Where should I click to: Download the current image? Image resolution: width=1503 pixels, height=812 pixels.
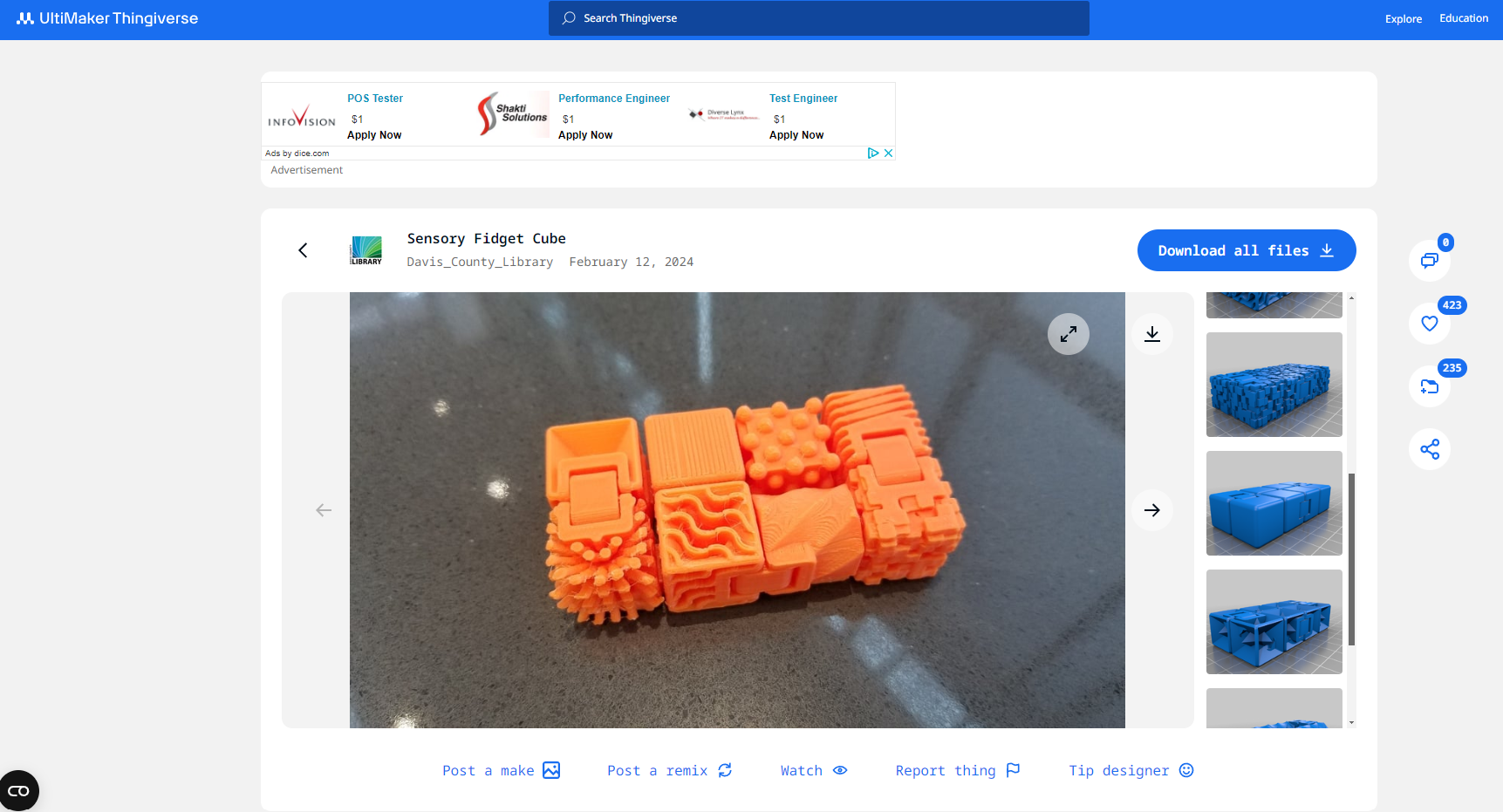1151,334
